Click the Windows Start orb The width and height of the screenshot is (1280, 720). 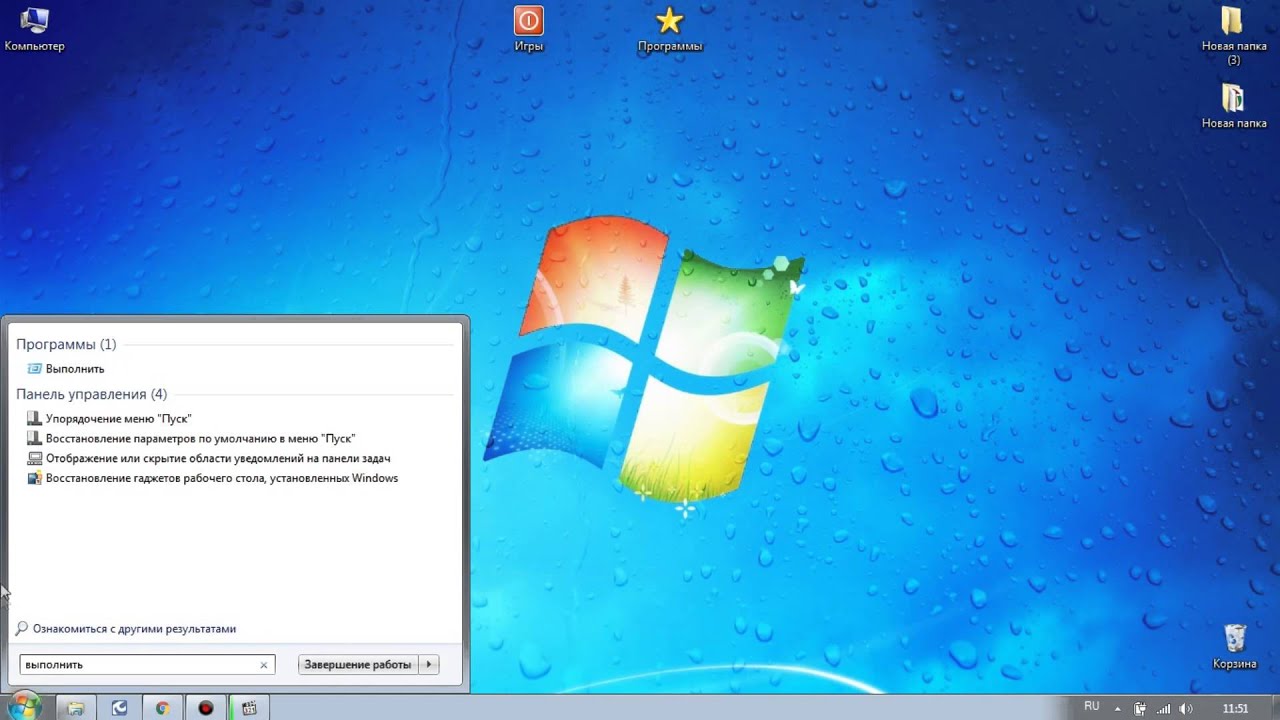25,706
